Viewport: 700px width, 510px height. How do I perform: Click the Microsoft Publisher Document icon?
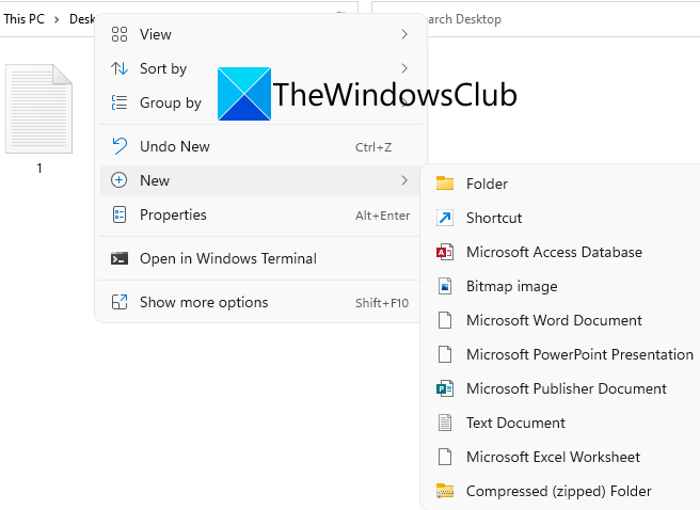click(445, 389)
